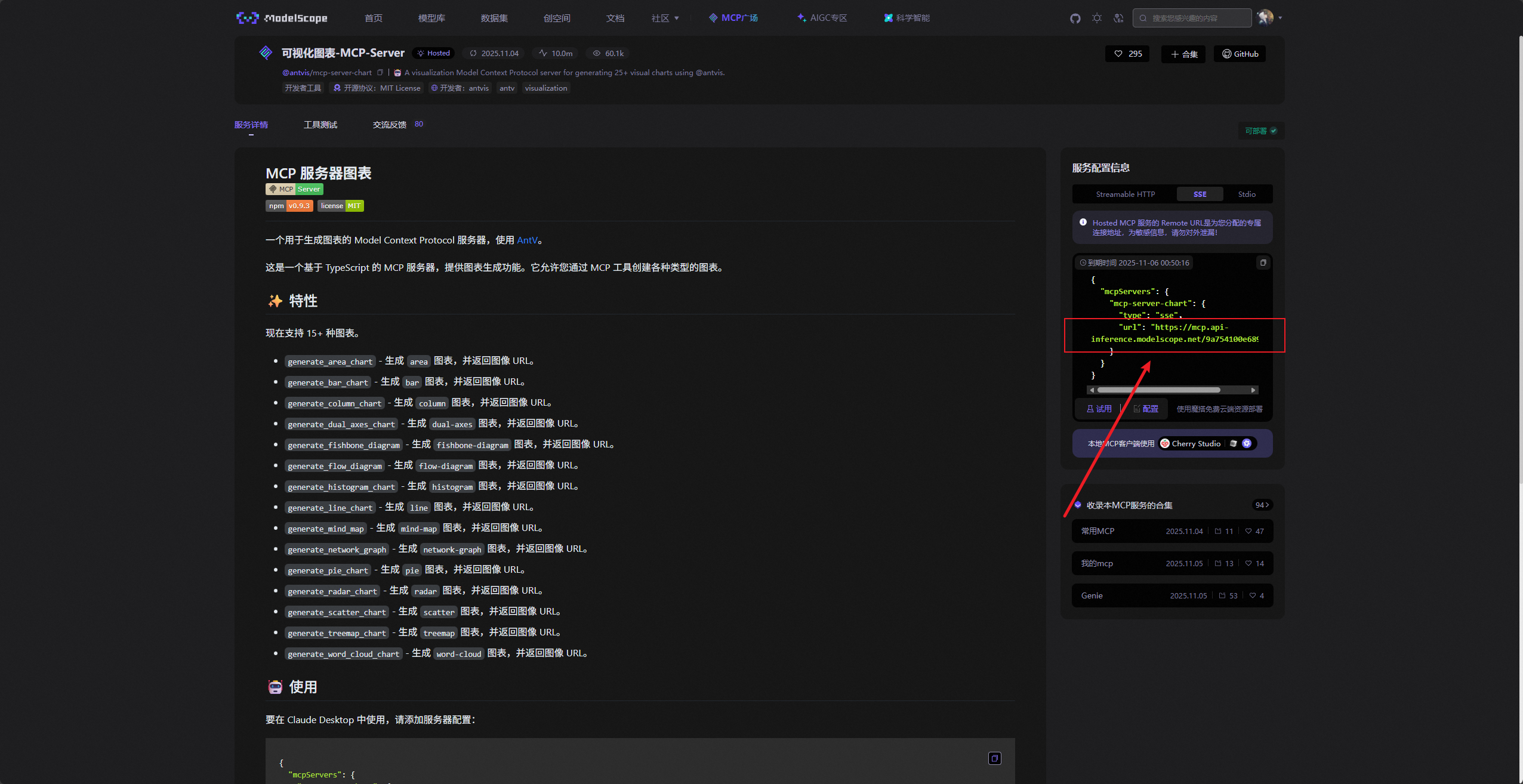Open the user avatar dropdown arrow
1523x784 pixels.
[x=1280, y=18]
